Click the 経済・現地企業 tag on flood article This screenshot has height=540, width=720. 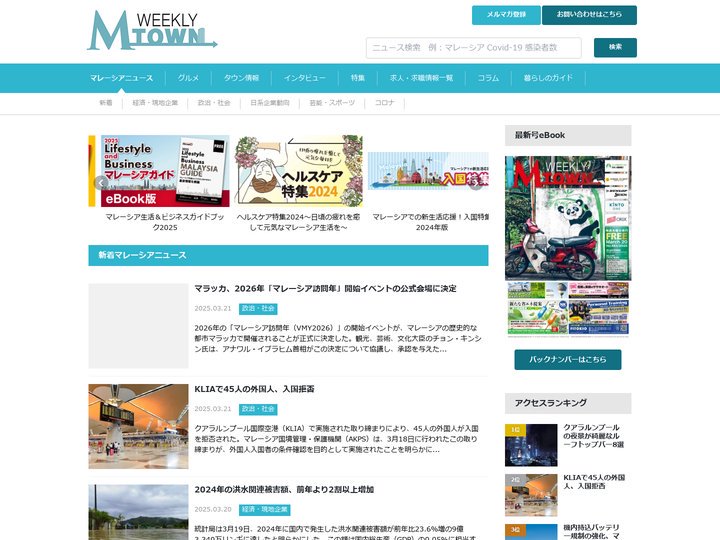pos(264,510)
